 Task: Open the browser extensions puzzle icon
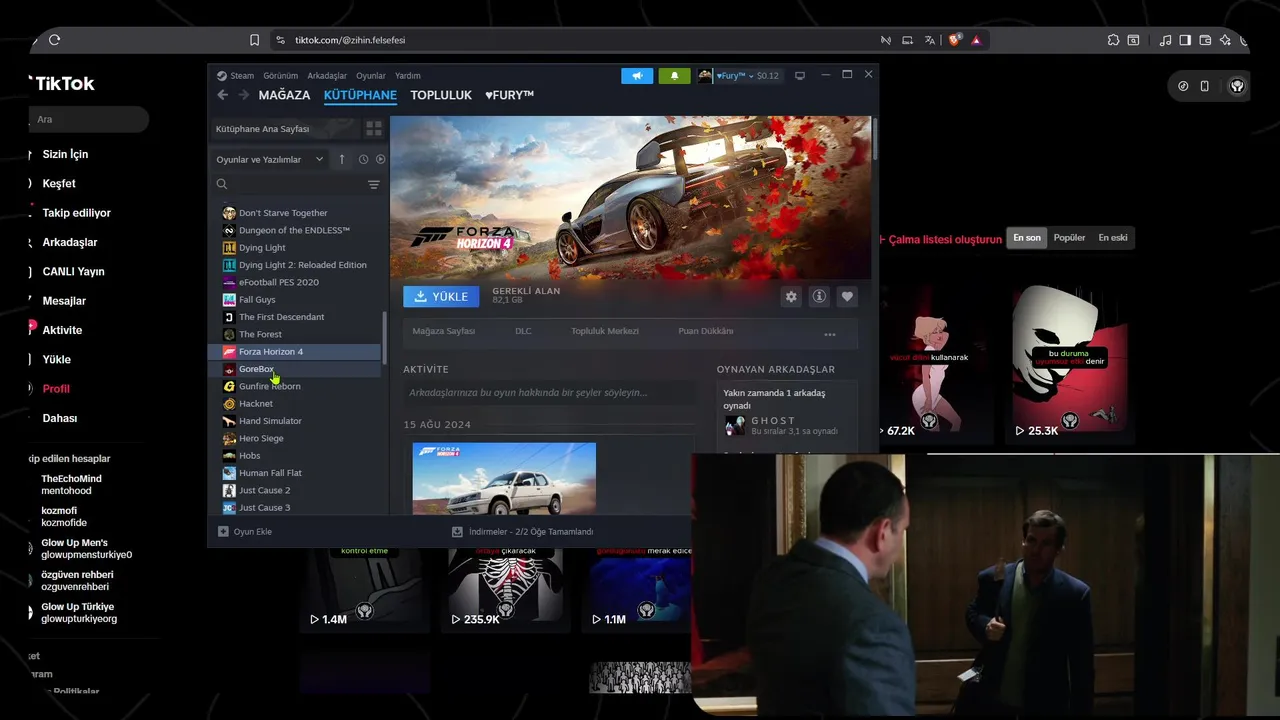1113,40
